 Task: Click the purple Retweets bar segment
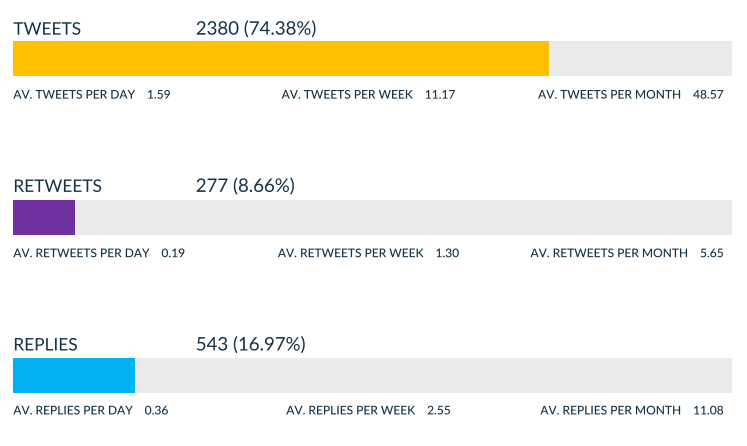click(x=44, y=217)
